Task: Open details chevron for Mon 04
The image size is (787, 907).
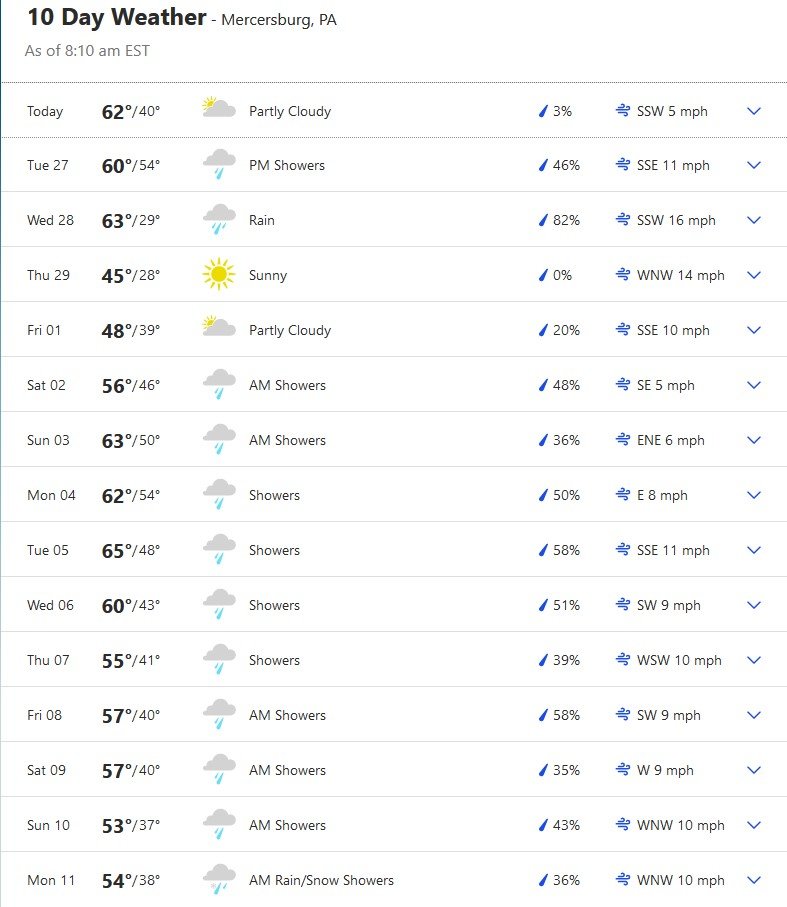Action: [x=754, y=495]
